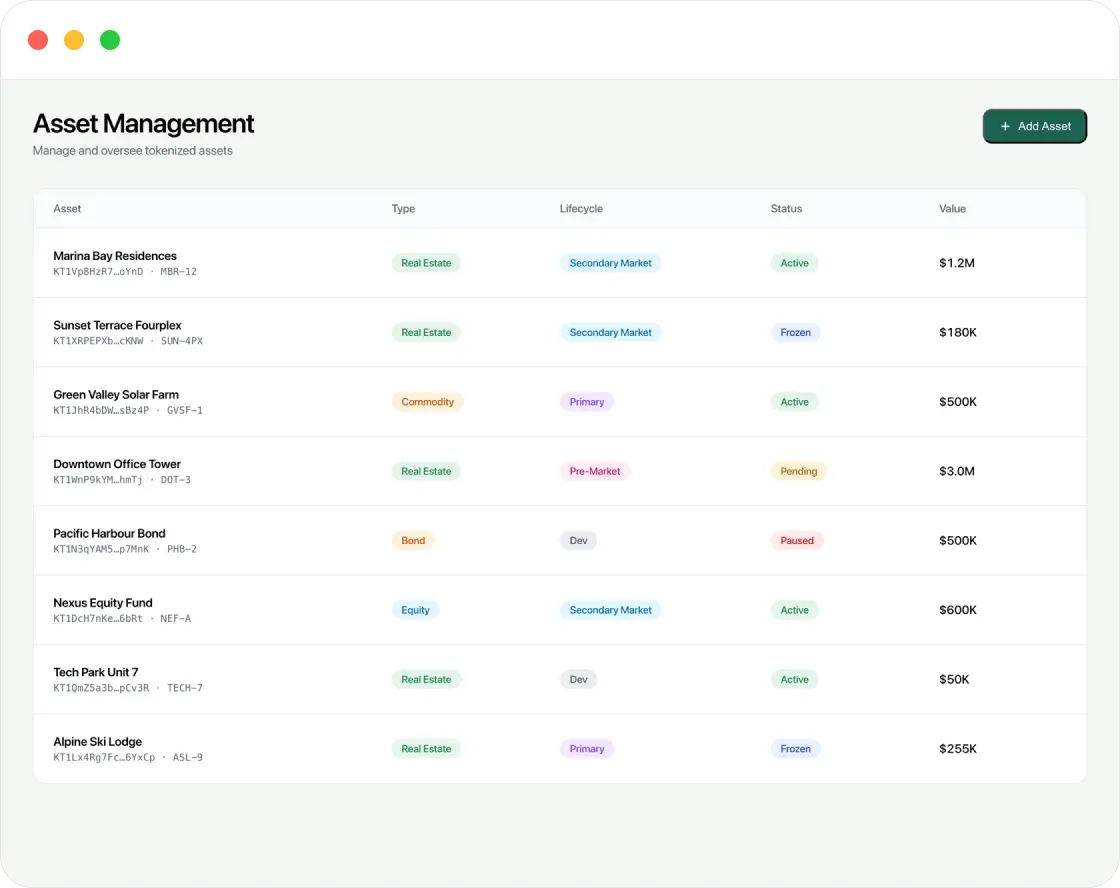This screenshot has height=888, width=1120.
Task: Click Frozen status for Alpine Ski Lodge
Action: (795, 748)
